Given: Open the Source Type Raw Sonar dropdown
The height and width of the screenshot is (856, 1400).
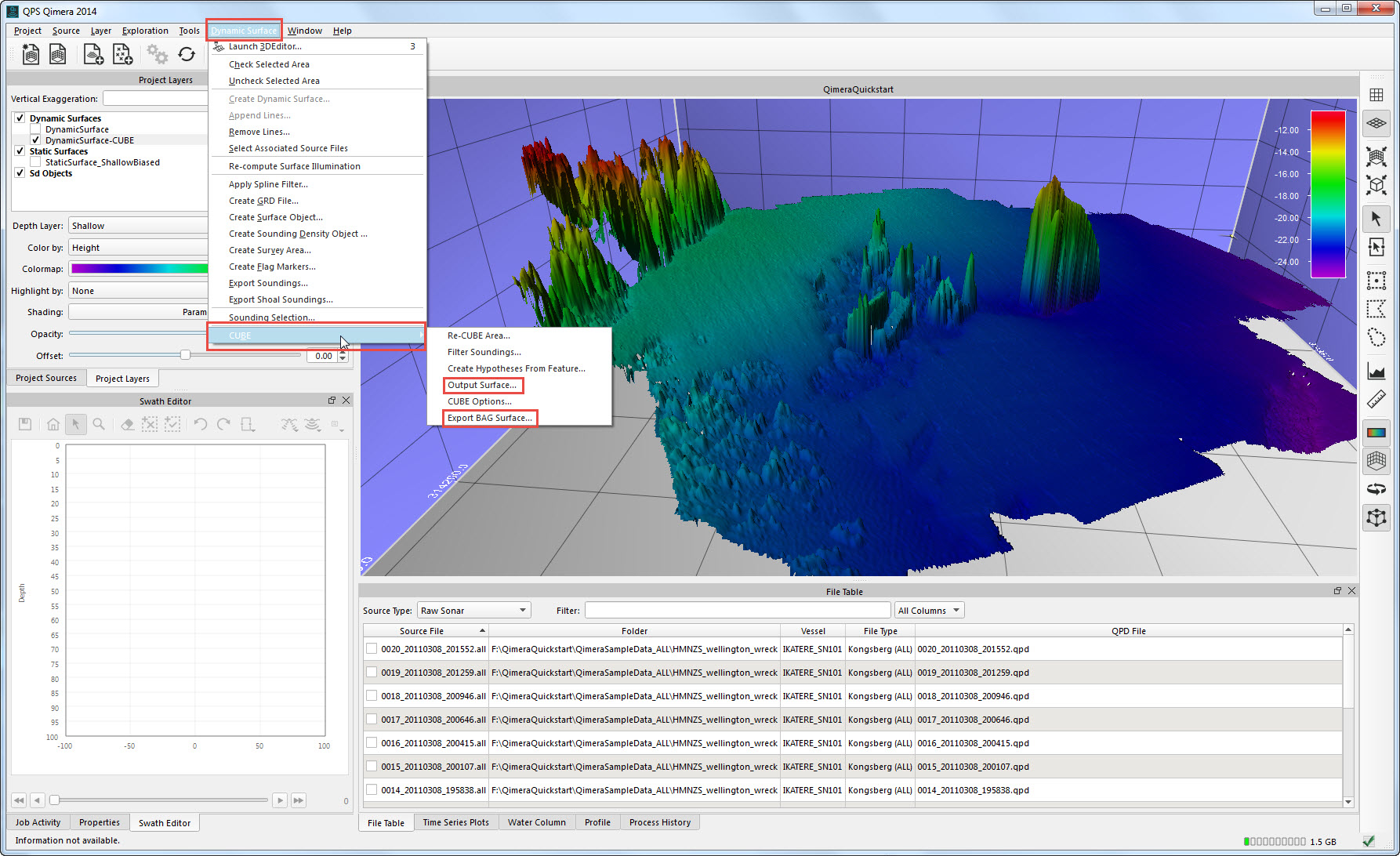Looking at the screenshot, I should pos(473,611).
